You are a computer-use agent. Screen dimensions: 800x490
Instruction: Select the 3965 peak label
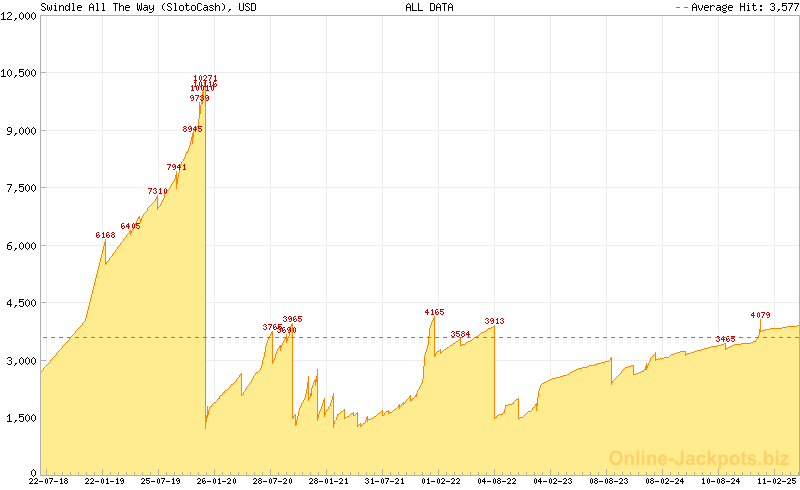[x=292, y=319]
